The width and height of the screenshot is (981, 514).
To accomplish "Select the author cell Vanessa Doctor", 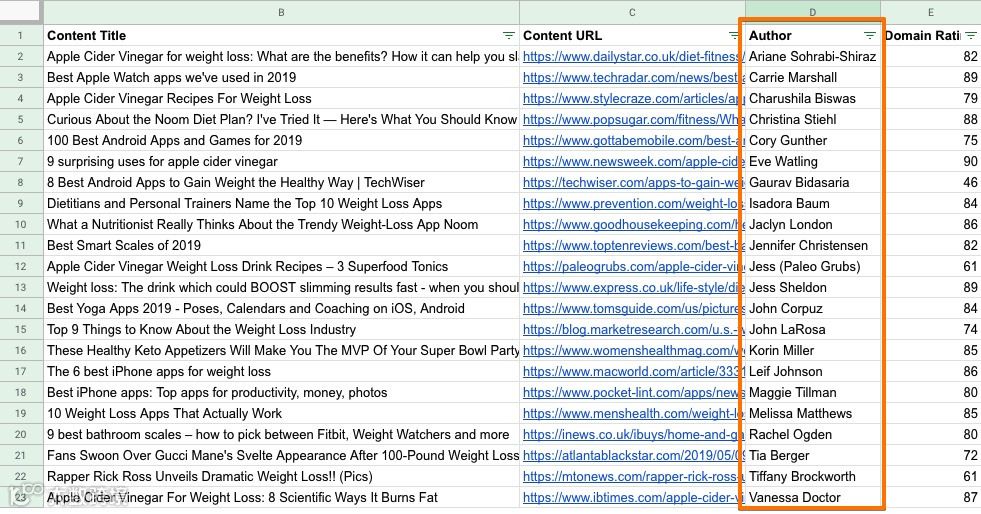I will (813, 498).
